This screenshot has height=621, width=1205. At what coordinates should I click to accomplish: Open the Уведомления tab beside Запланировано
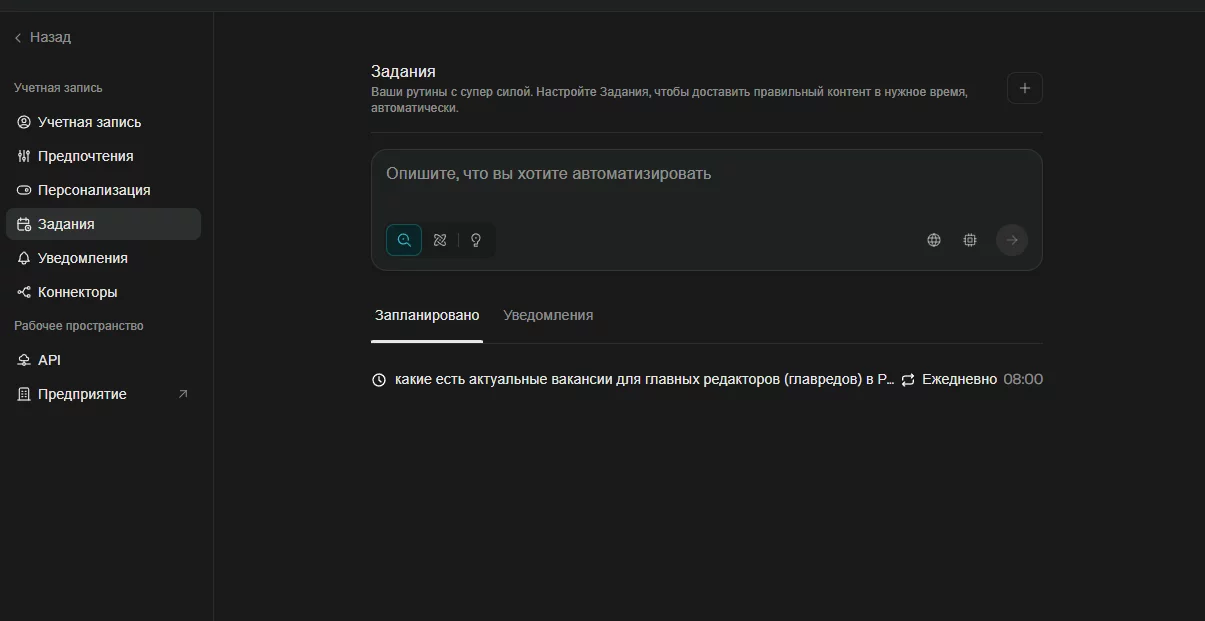click(x=548, y=315)
